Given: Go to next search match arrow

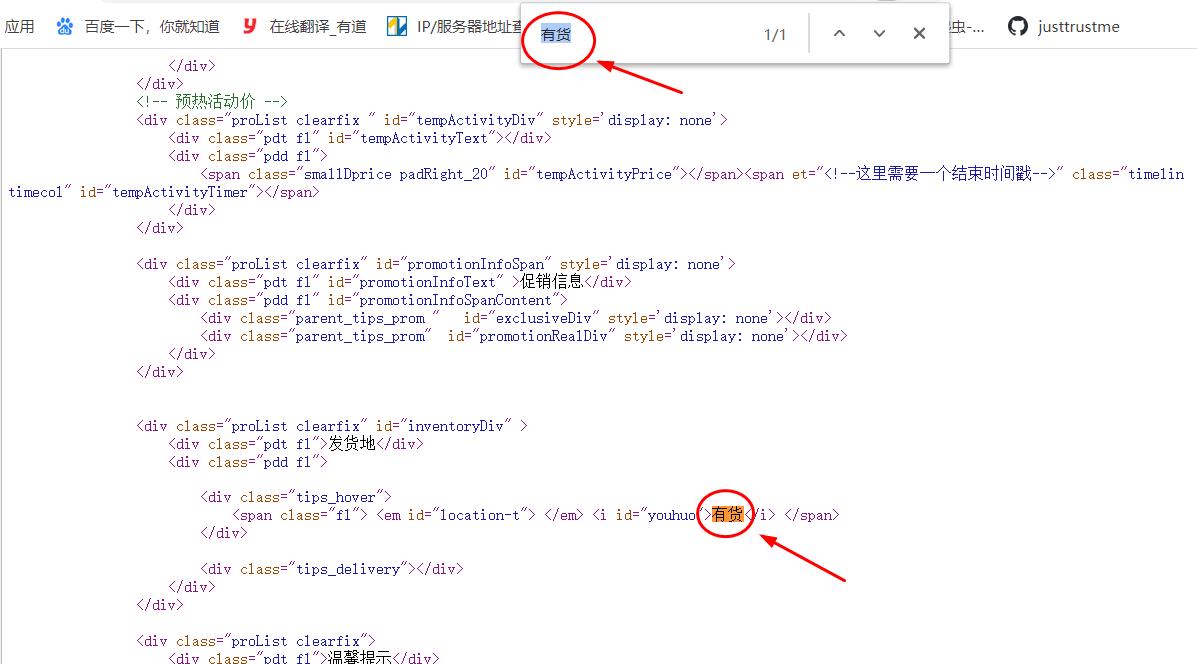Looking at the screenshot, I should tap(879, 34).
